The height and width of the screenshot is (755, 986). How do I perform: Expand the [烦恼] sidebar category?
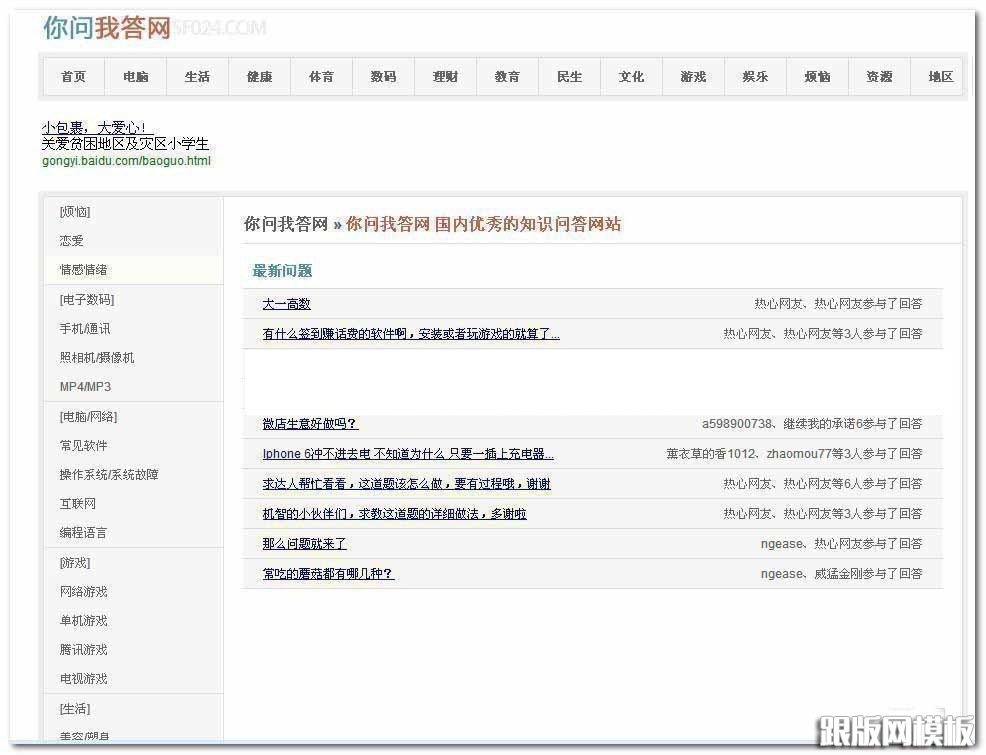(78, 211)
